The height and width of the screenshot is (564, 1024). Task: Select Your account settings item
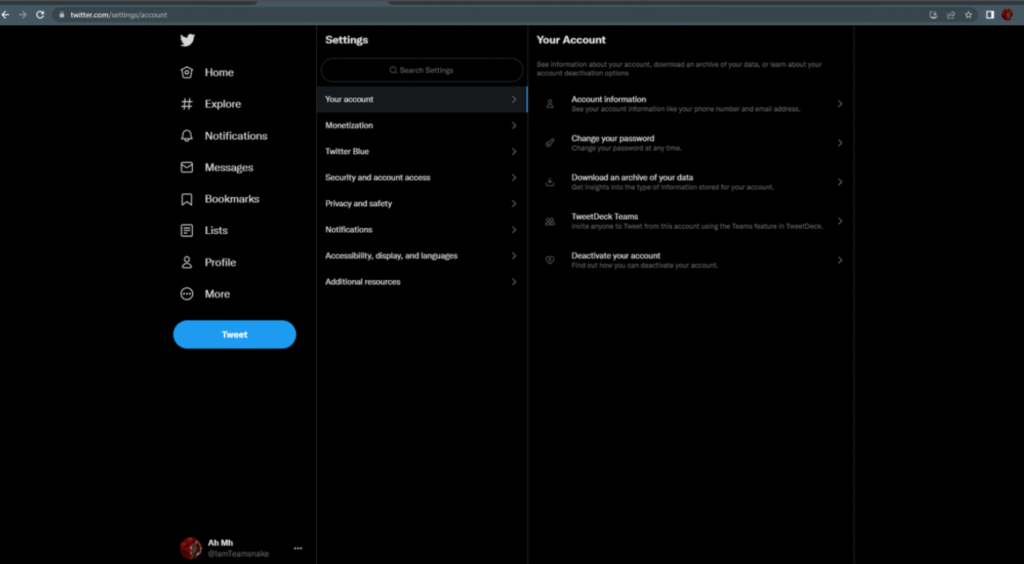click(422, 99)
